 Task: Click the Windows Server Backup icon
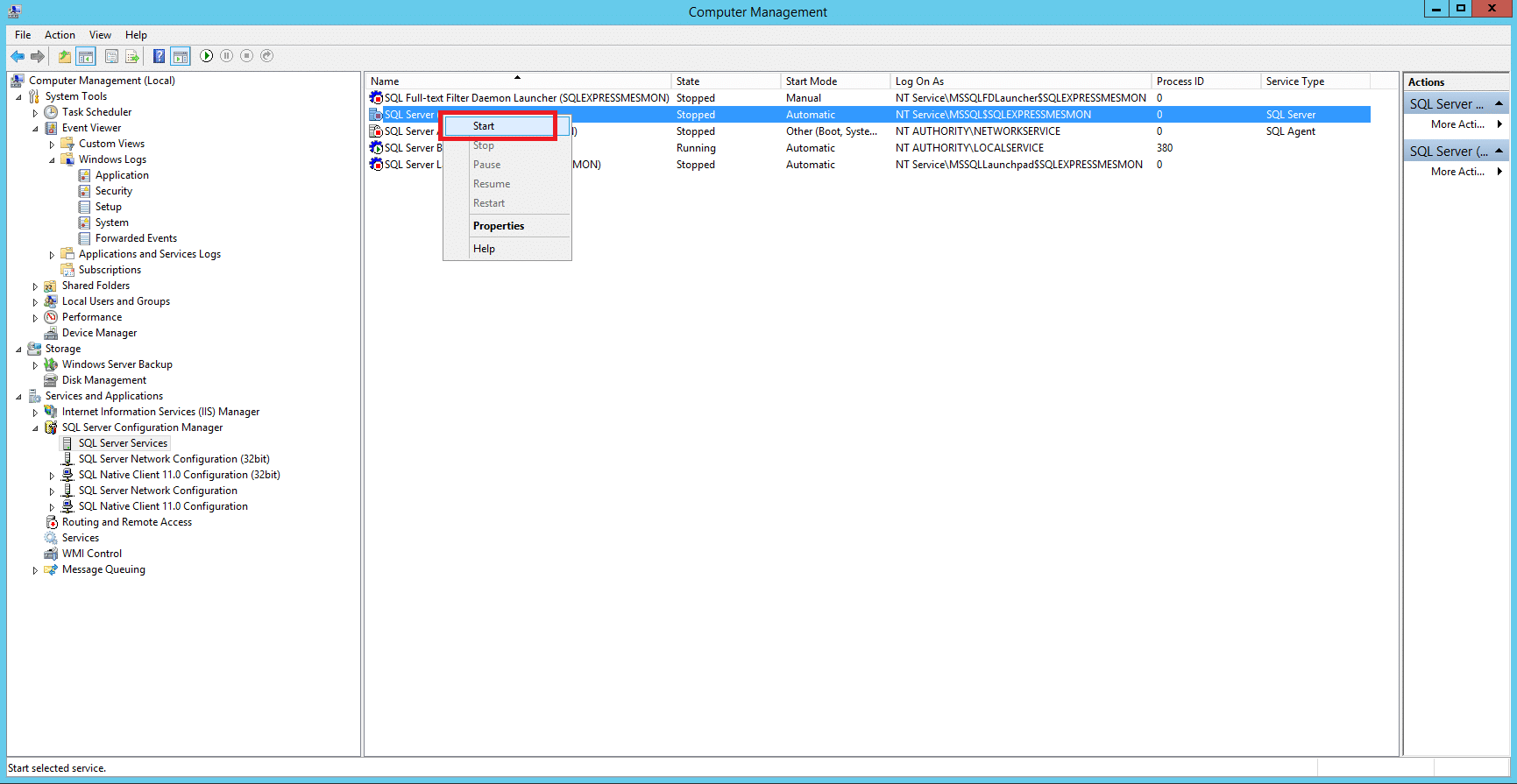click(51, 364)
